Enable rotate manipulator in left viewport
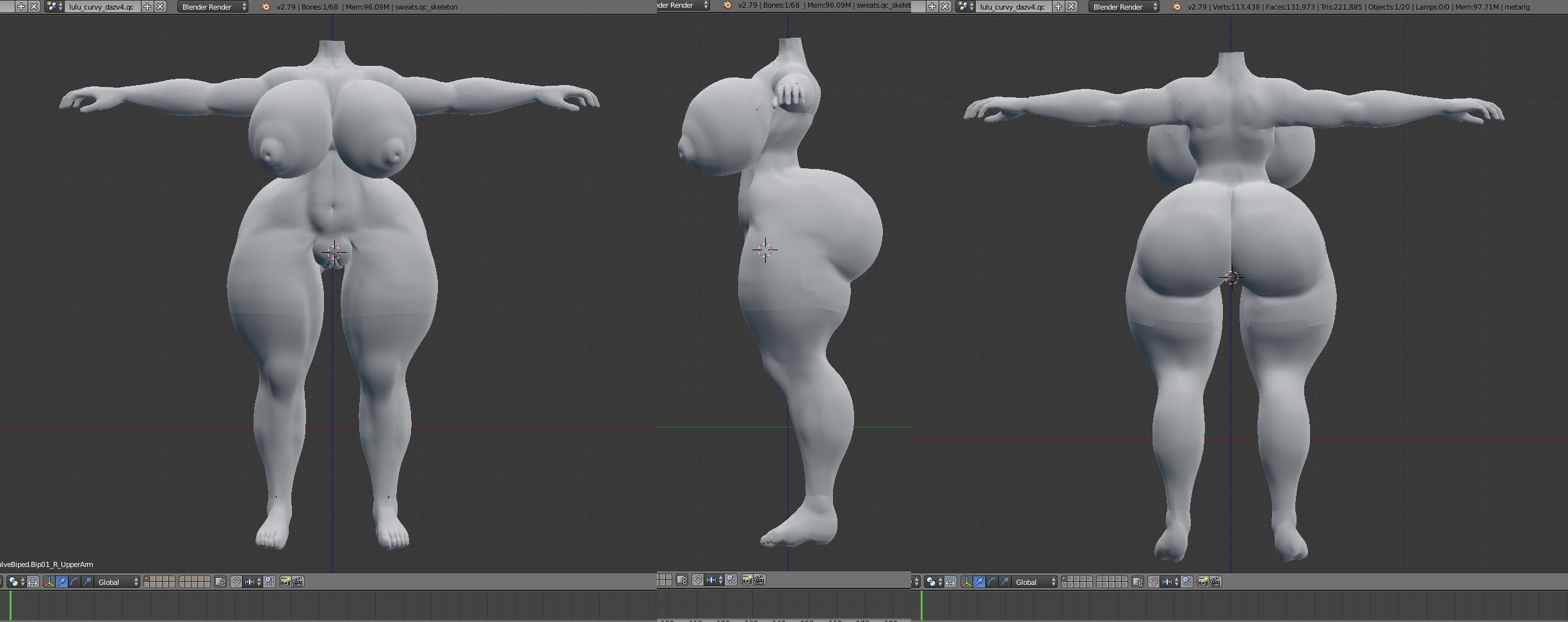 point(74,582)
